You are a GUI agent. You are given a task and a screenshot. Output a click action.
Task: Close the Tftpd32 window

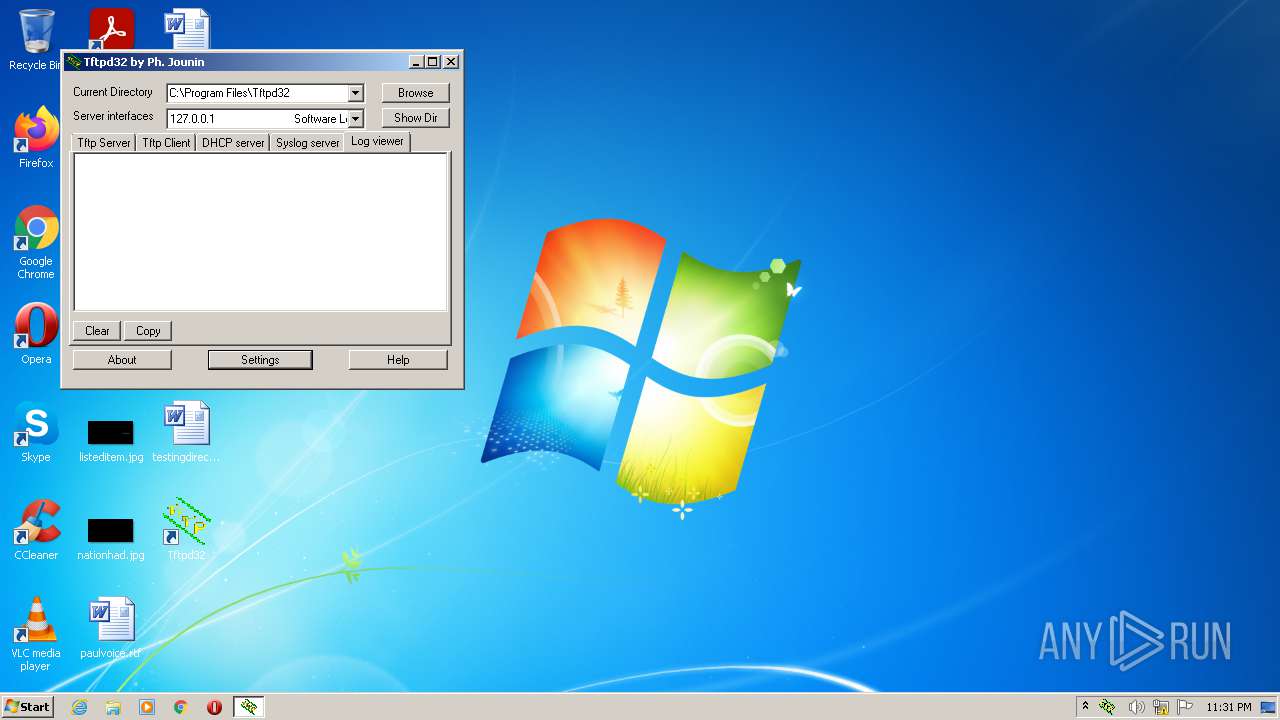(x=451, y=62)
